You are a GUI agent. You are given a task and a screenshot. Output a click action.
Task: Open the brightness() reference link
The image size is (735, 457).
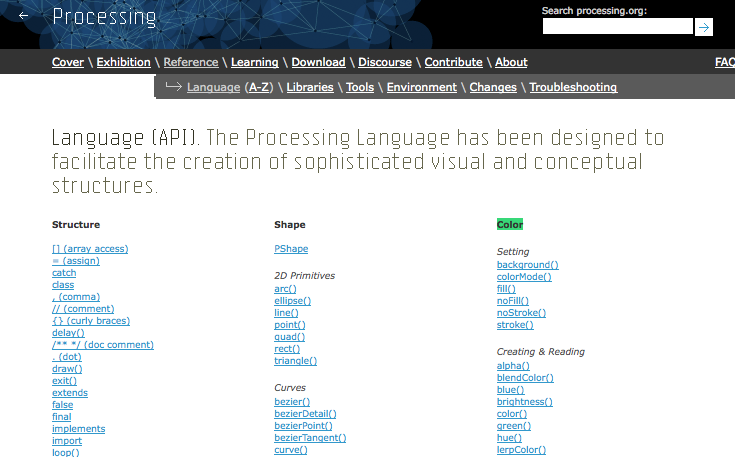[x=525, y=402]
